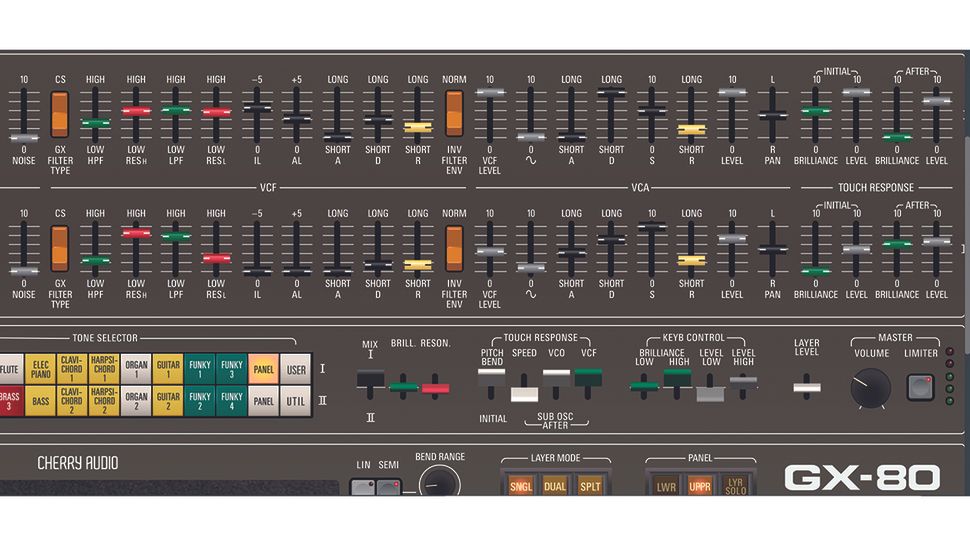
Task: Click top-row After BRILLIANCE slider handle
Action: pos(896,137)
